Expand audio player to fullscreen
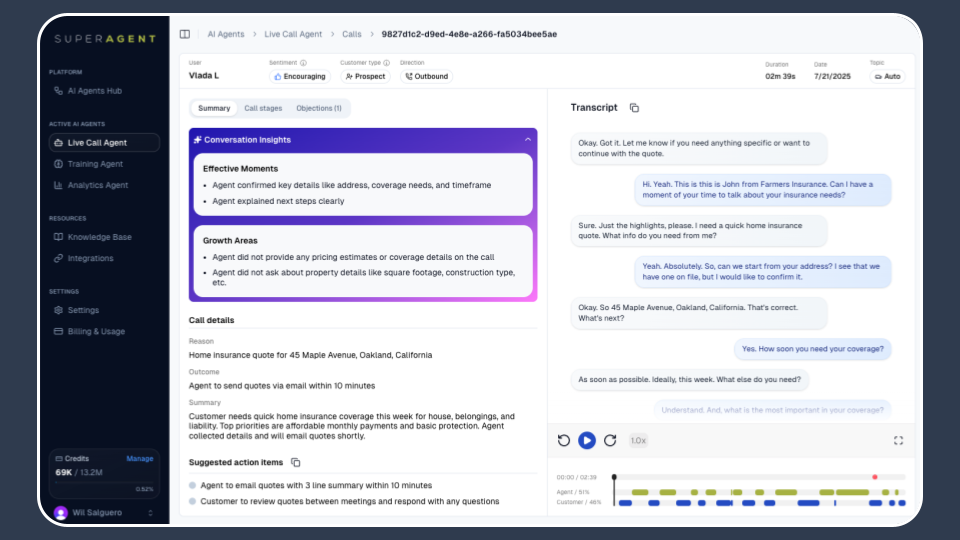Viewport: 960px width, 540px height. (897, 440)
